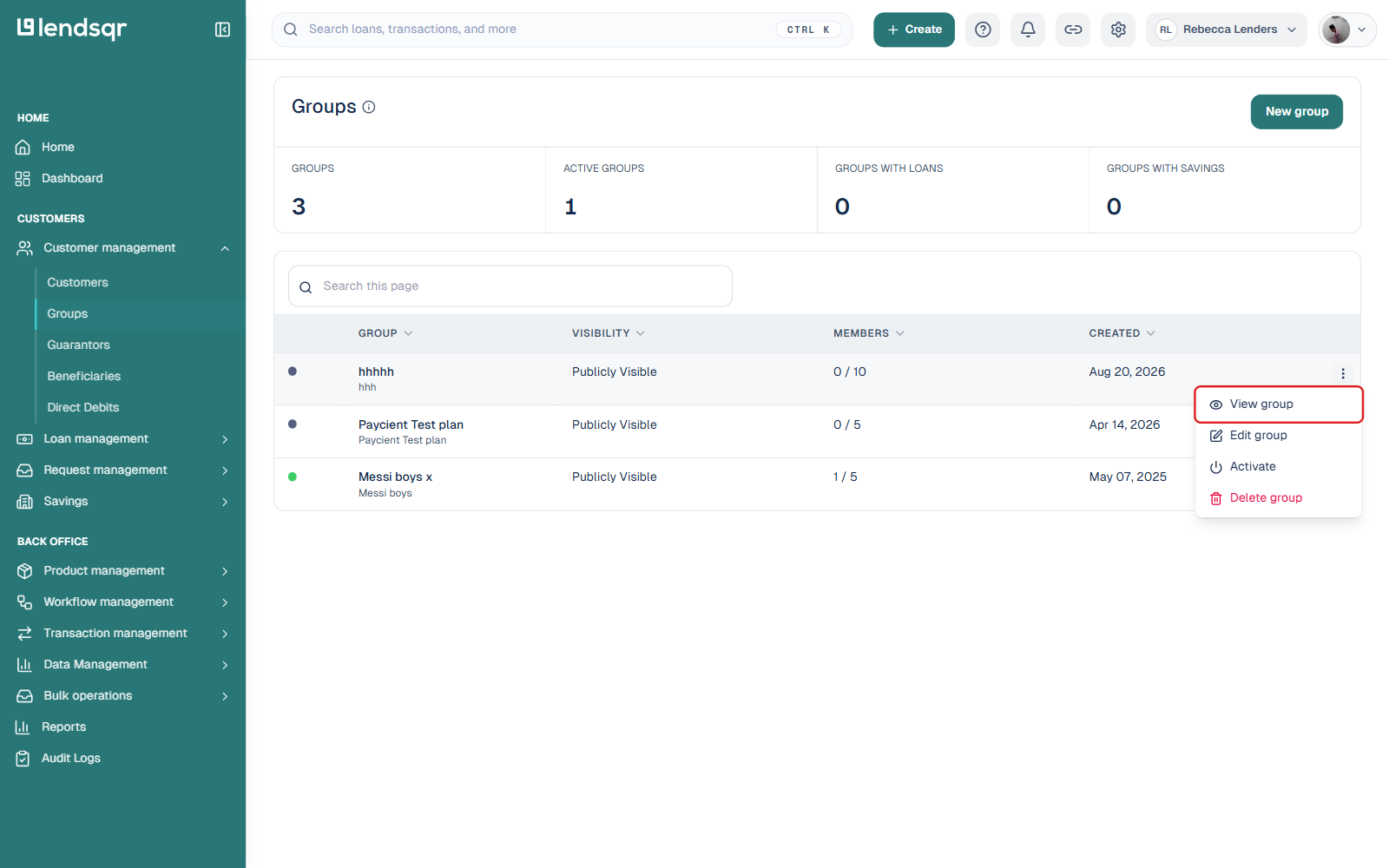Click the Workflow management icon
This screenshot has width=1389, height=868.
point(24,602)
